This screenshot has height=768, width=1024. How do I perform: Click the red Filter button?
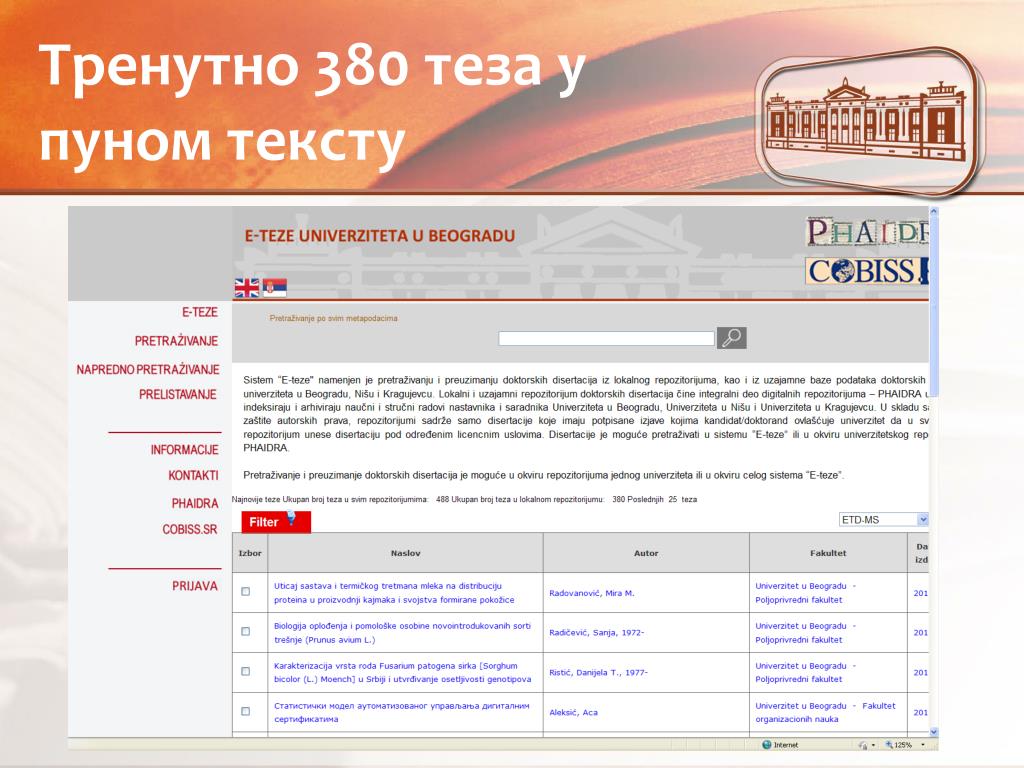coord(276,522)
